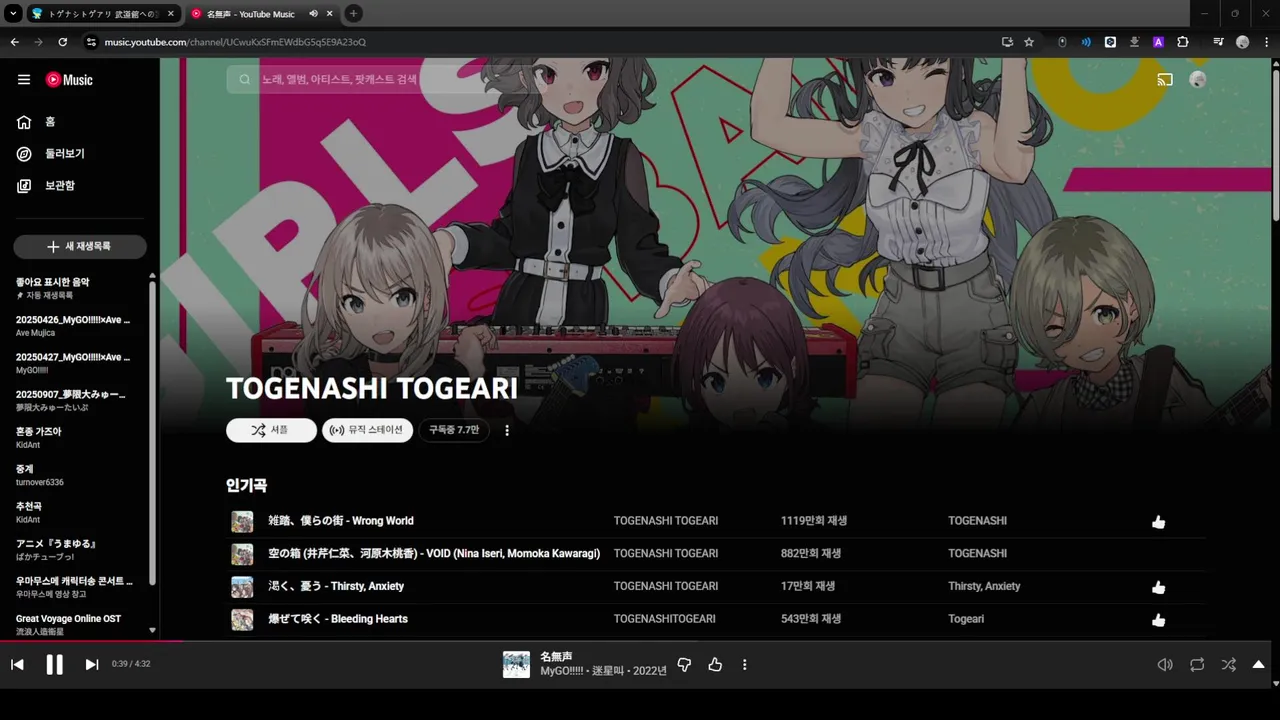Open the TOGENASHI album link for Wrong World
The height and width of the screenshot is (720, 1280).
tap(977, 521)
